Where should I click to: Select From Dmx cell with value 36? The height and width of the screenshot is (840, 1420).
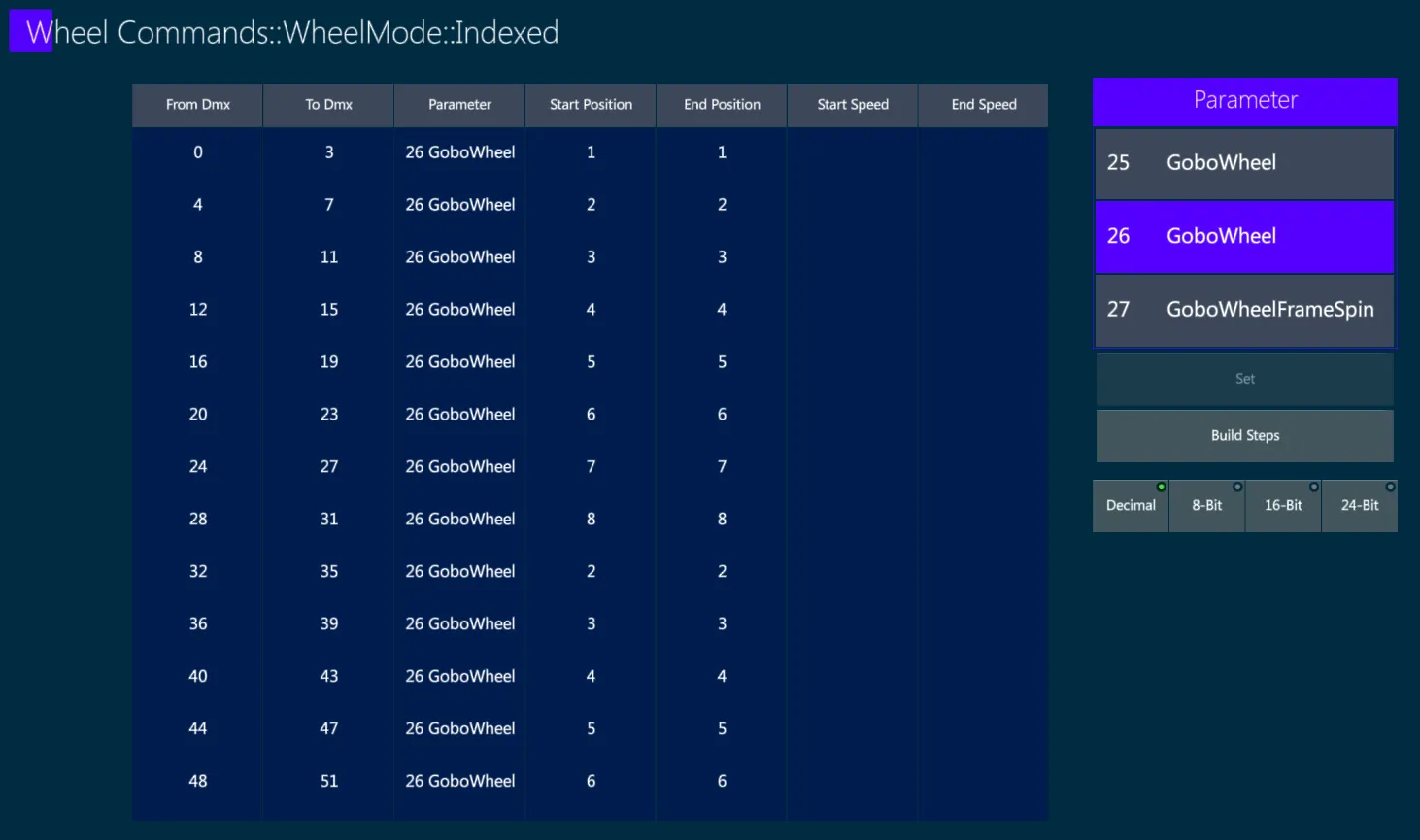[198, 624]
